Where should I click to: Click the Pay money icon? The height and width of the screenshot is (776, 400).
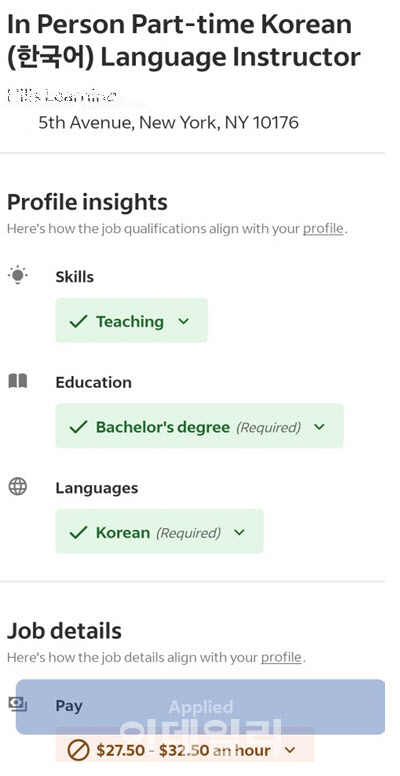pos(18,704)
